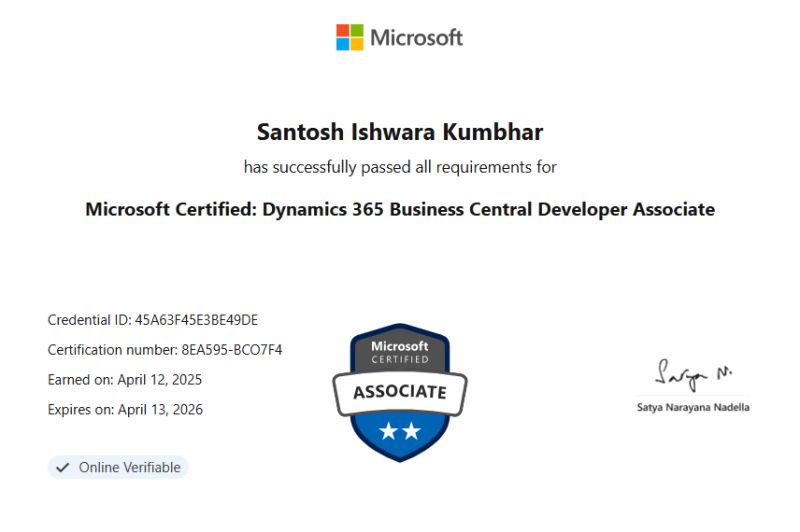
Task: Click the Certification number 8EA595-BCO7F4 line
Action: (165, 350)
